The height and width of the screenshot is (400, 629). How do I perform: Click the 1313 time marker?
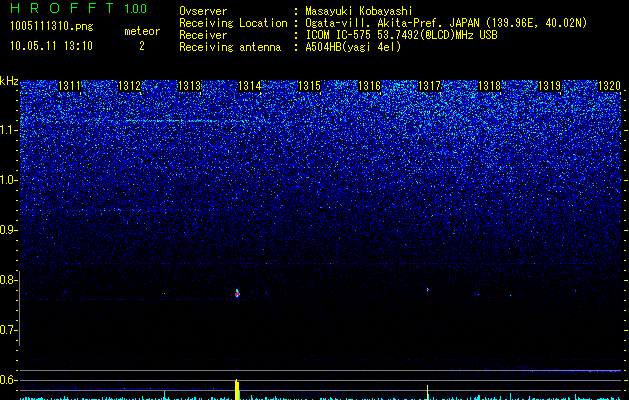(189, 86)
